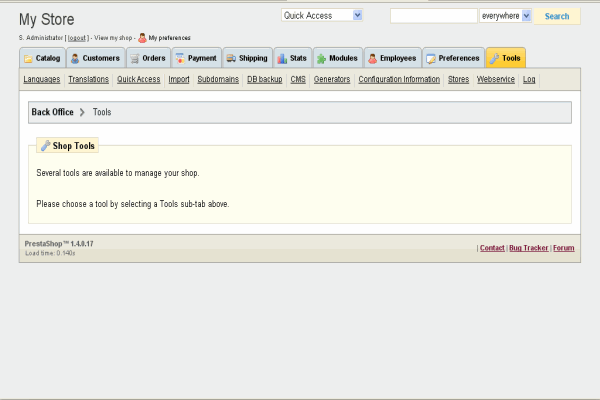
Task: Open the Tools tab
Action: click(x=504, y=58)
